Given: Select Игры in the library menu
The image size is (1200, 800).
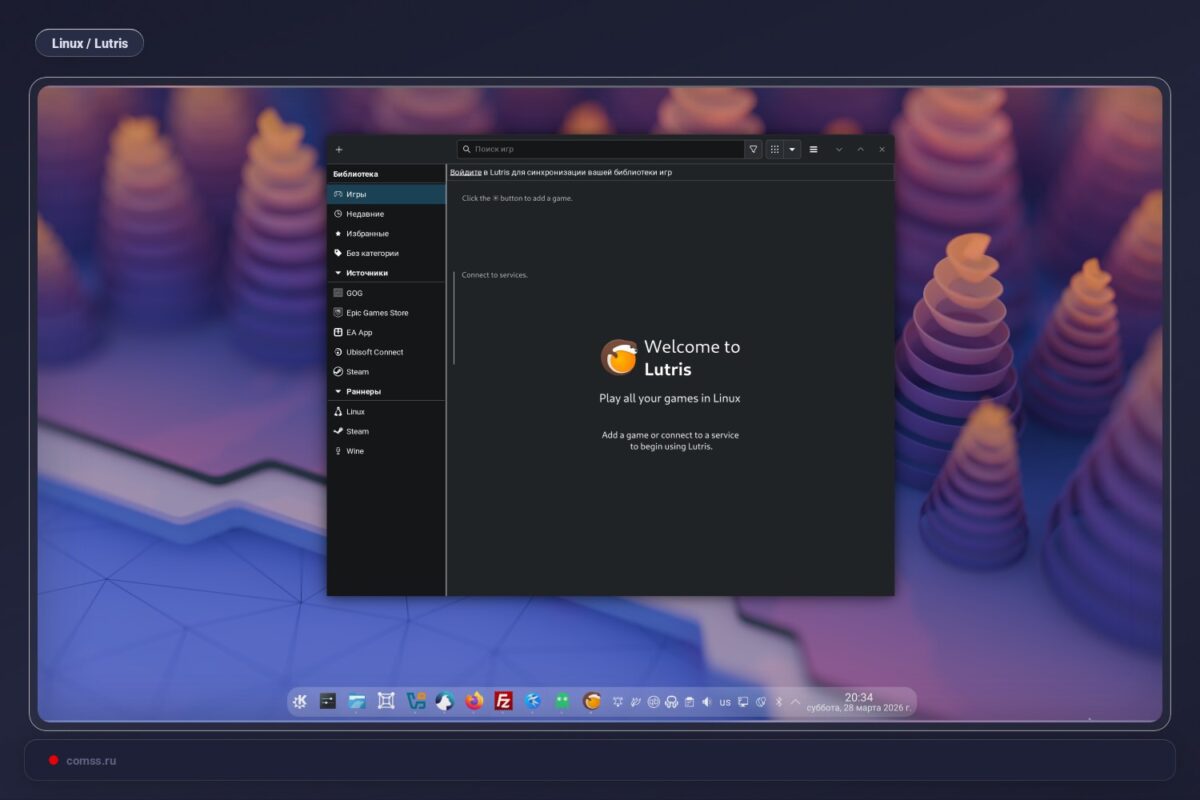Looking at the screenshot, I should point(356,194).
